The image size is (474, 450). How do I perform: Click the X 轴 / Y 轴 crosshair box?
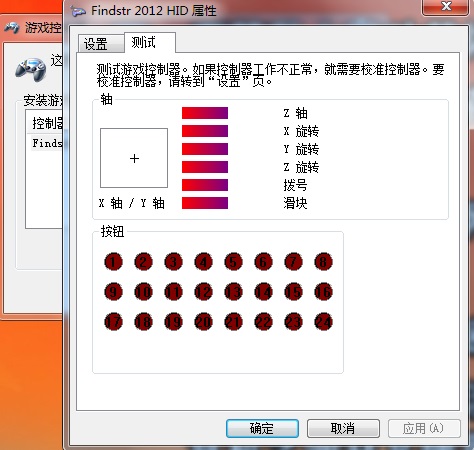coord(134,158)
